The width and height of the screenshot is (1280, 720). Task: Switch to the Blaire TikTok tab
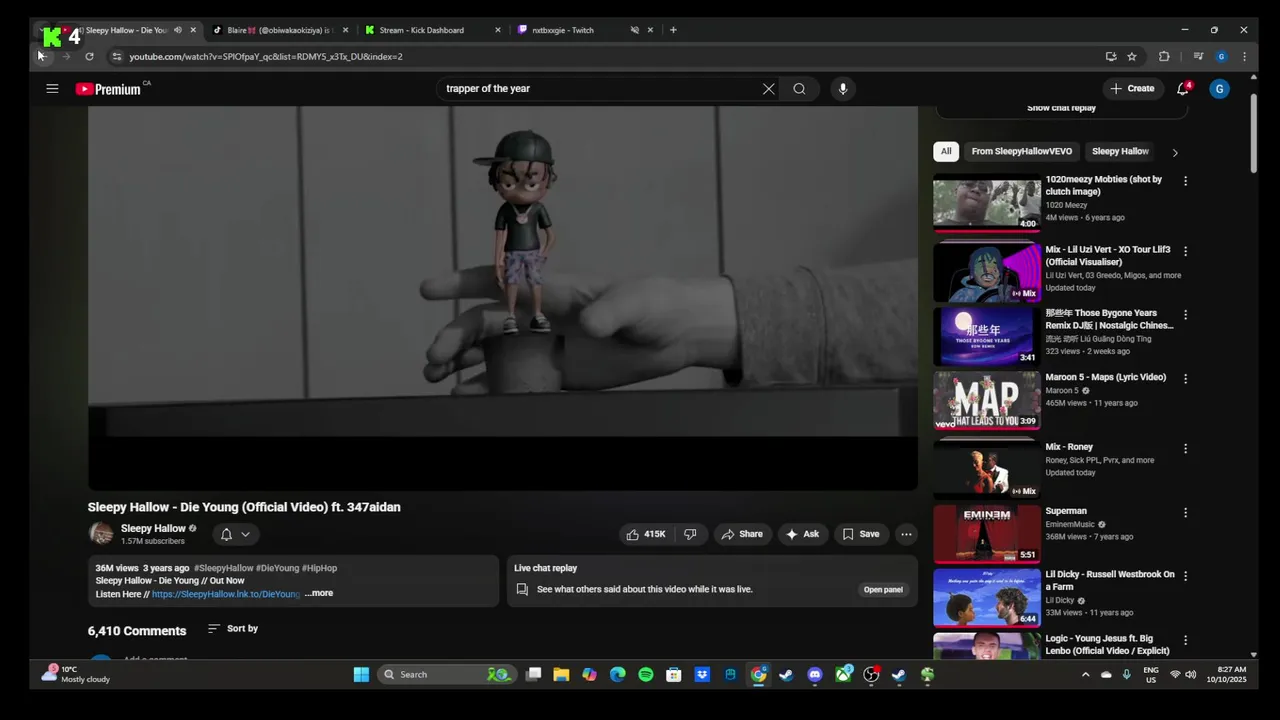(x=278, y=30)
